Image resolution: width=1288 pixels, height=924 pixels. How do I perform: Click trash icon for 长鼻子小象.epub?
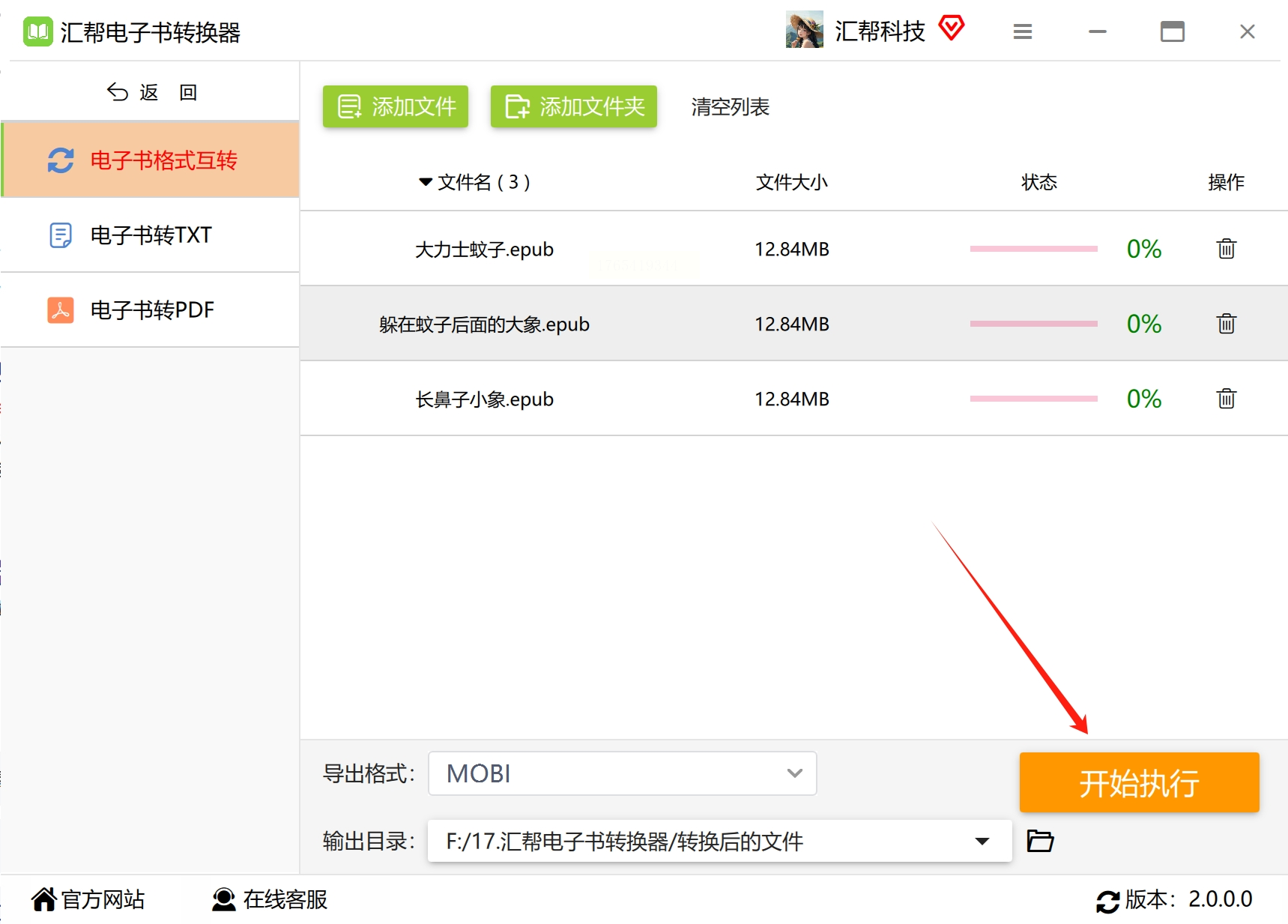pyautogui.click(x=1226, y=399)
